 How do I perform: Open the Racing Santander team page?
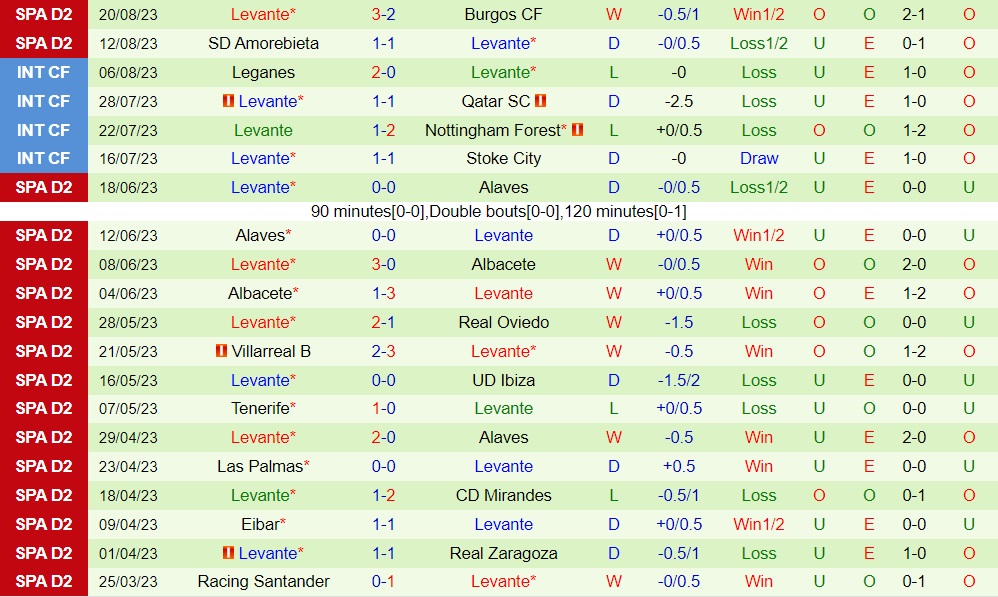click(x=263, y=581)
